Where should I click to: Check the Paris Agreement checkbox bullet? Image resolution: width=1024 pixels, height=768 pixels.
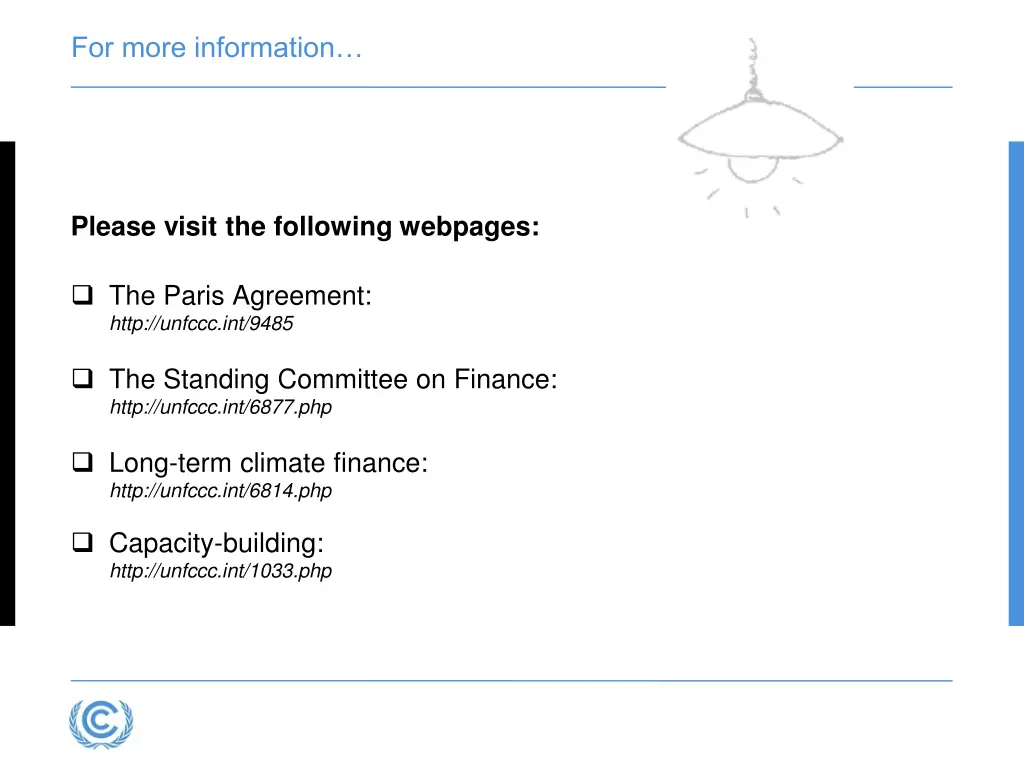click(82, 295)
